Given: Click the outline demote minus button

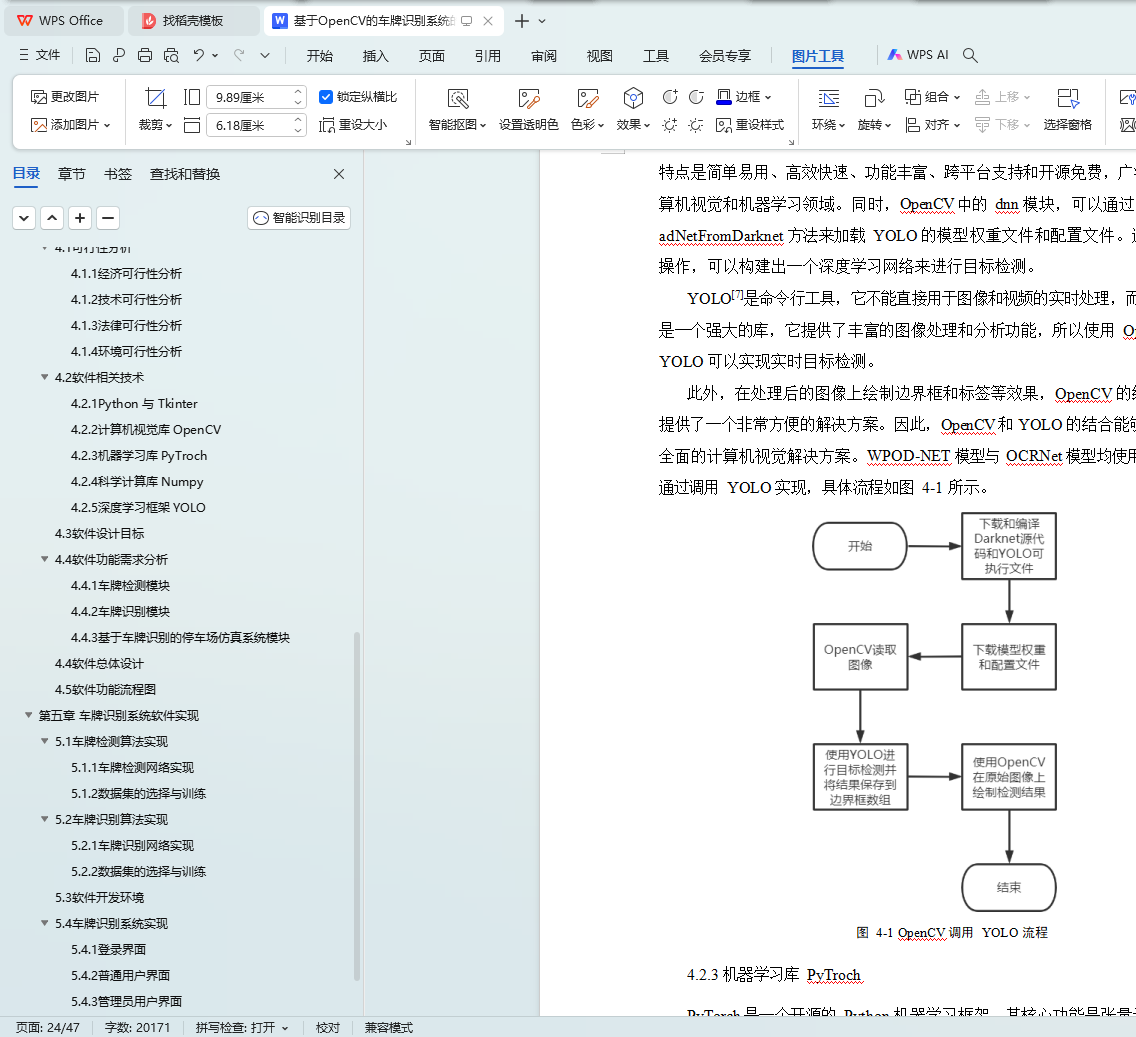Looking at the screenshot, I should (108, 217).
